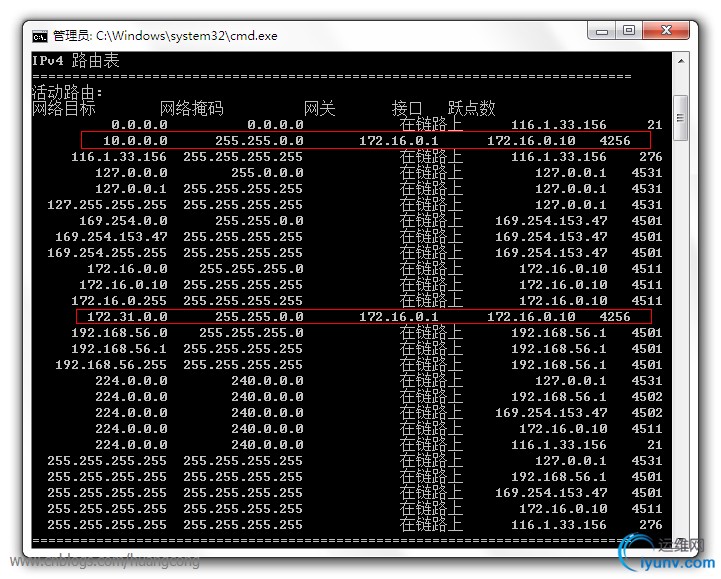Click metric 276 in the last 255.255.255.255 row
The height and width of the screenshot is (579, 721).
(651, 525)
